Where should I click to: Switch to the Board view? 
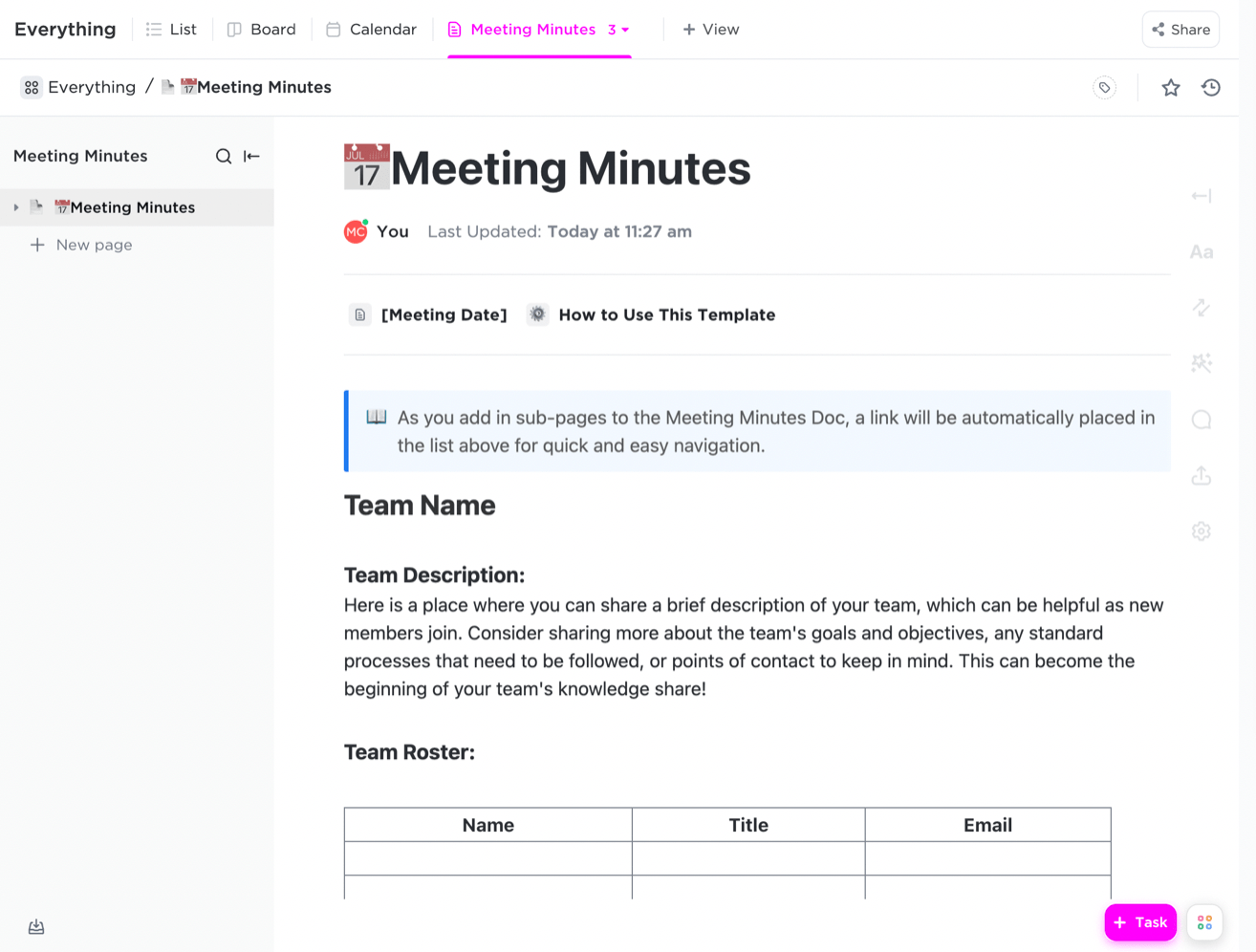tap(261, 30)
